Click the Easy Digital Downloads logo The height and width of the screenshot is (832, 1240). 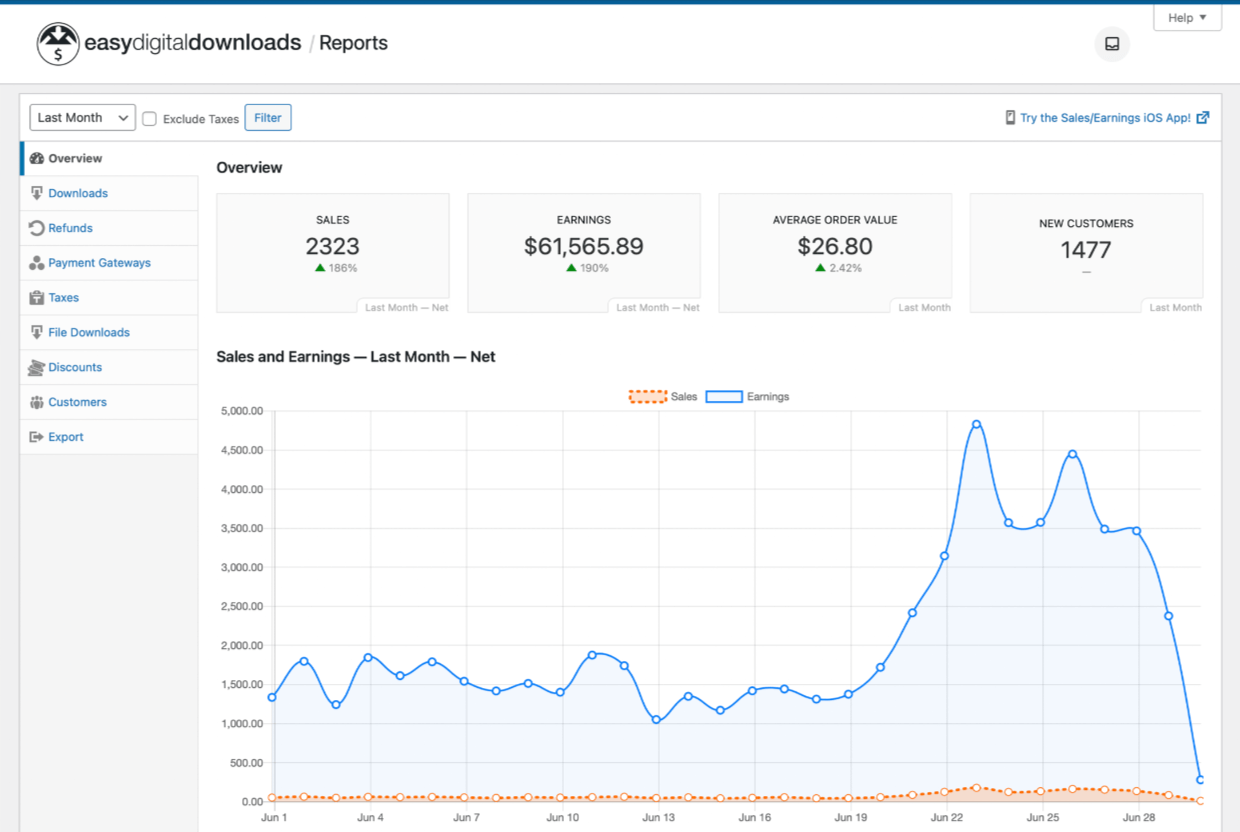coord(57,43)
